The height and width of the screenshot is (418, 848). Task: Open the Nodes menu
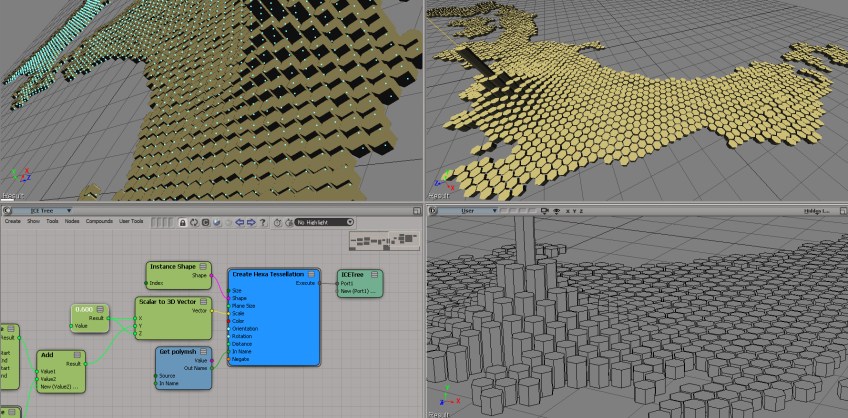[71, 221]
